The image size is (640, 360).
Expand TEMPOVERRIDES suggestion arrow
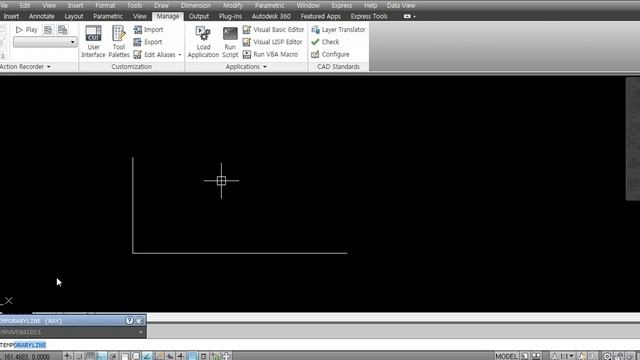click(141, 332)
